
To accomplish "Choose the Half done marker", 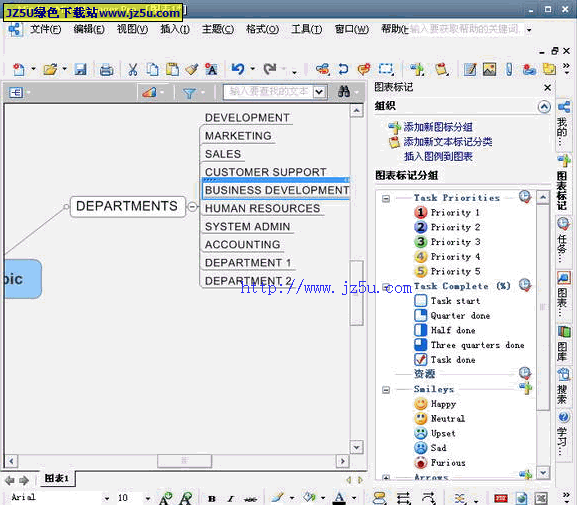I will click(421, 330).
